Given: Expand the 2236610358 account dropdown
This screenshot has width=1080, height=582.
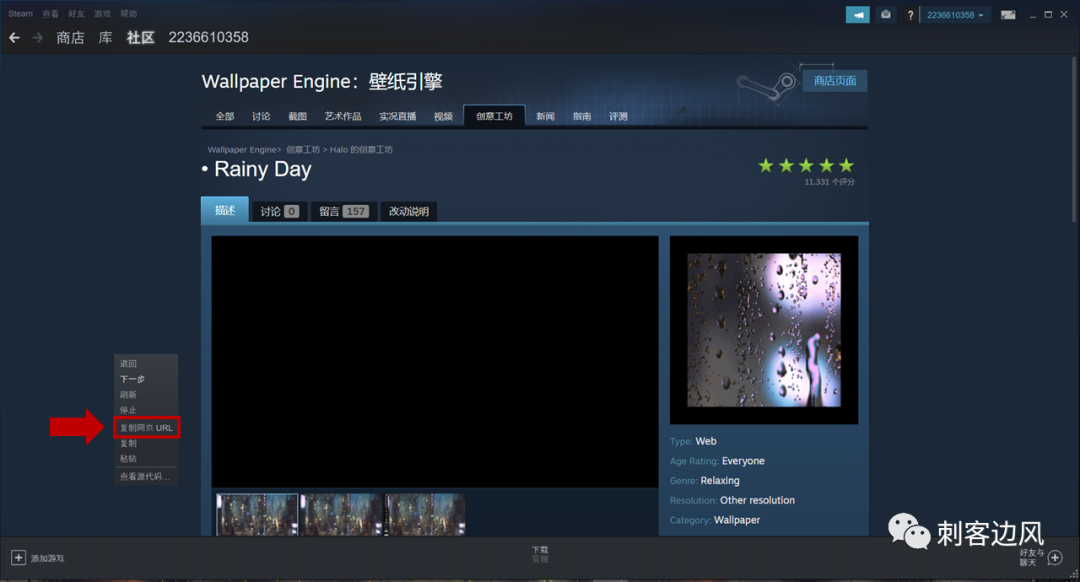Looking at the screenshot, I should click(955, 14).
